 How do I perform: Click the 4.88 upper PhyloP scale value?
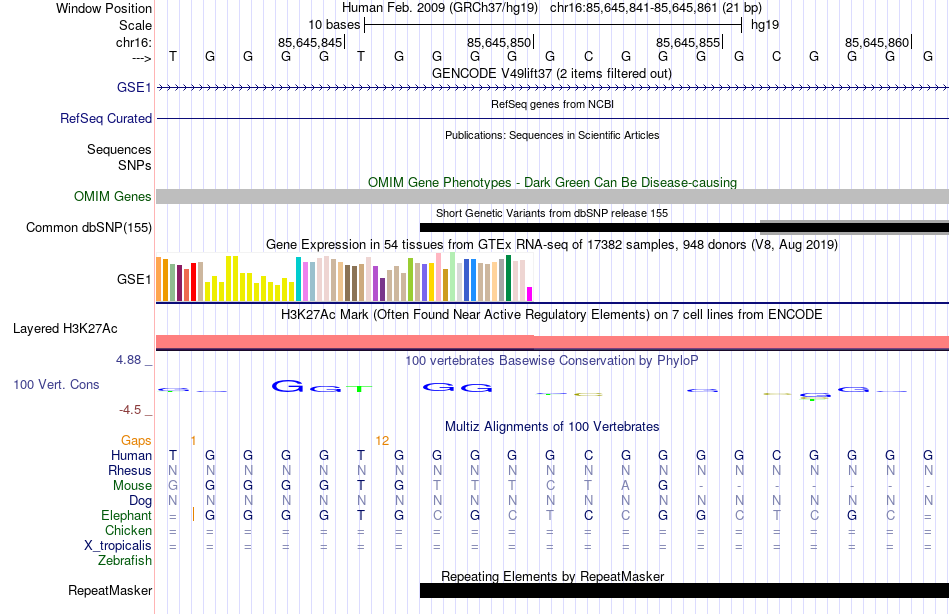click(128, 359)
